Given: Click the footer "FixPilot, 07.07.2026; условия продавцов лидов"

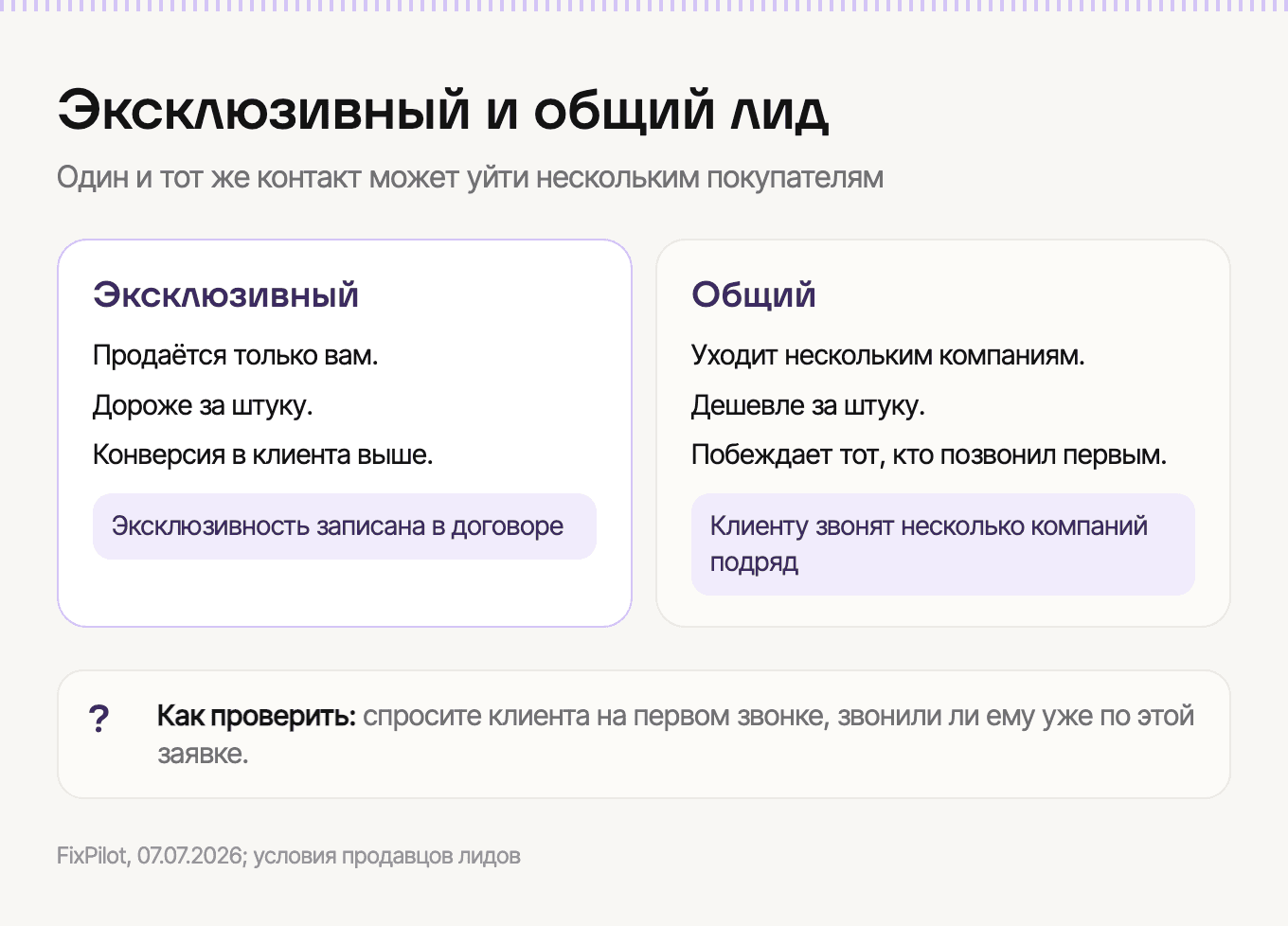Looking at the screenshot, I should (x=289, y=856).
